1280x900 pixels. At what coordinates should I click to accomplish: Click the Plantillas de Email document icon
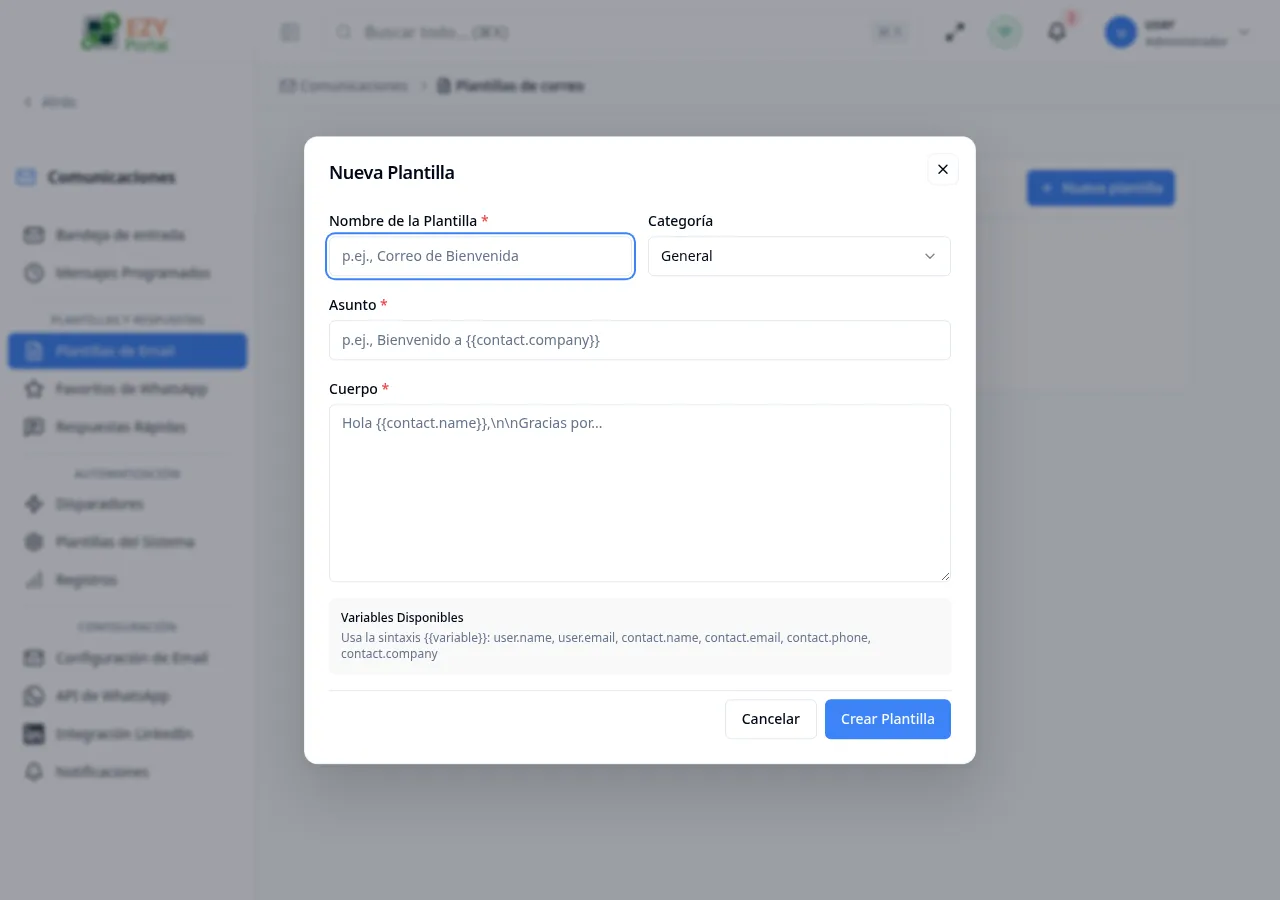coord(34,351)
